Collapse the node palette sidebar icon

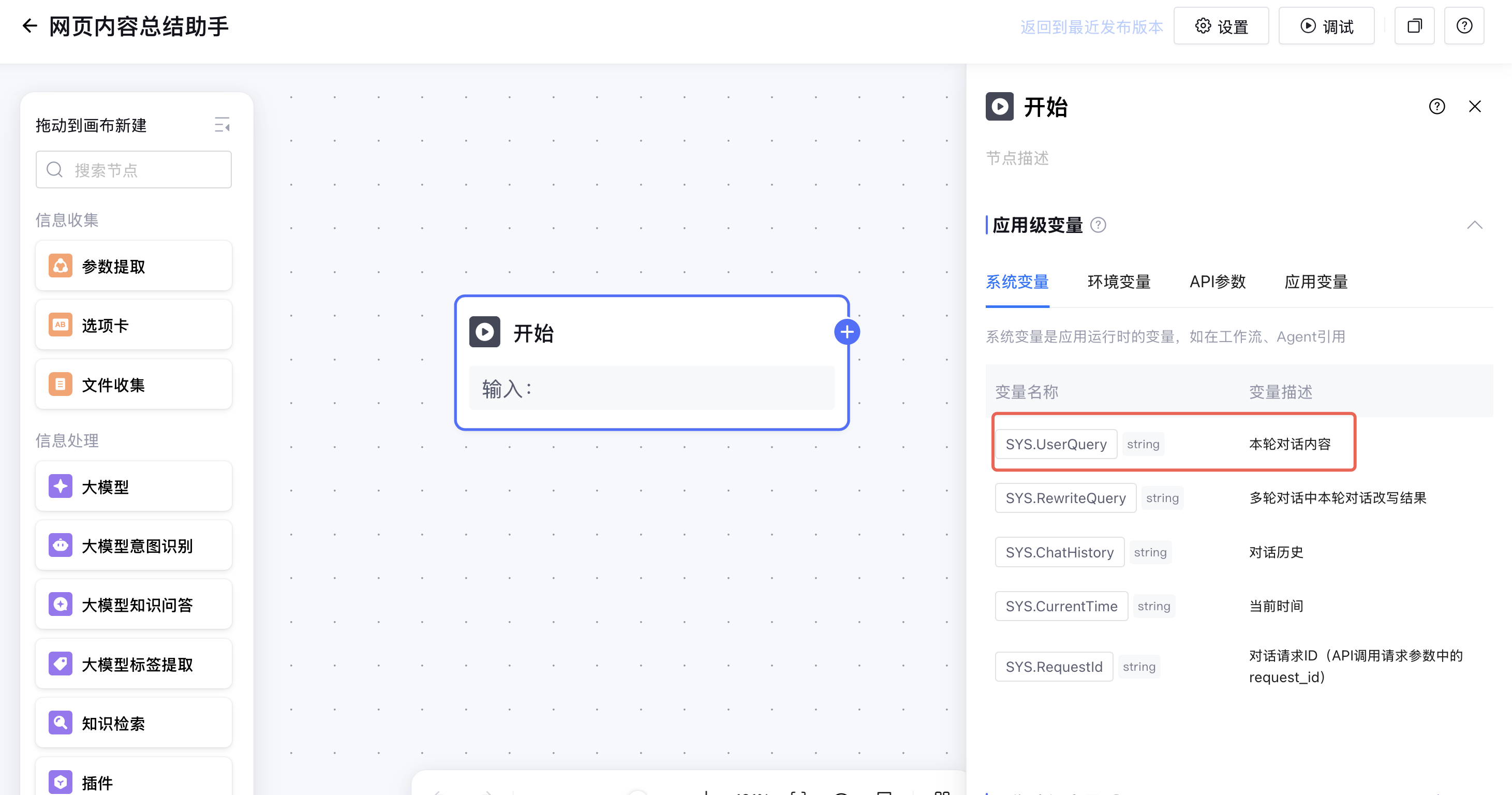point(222,124)
